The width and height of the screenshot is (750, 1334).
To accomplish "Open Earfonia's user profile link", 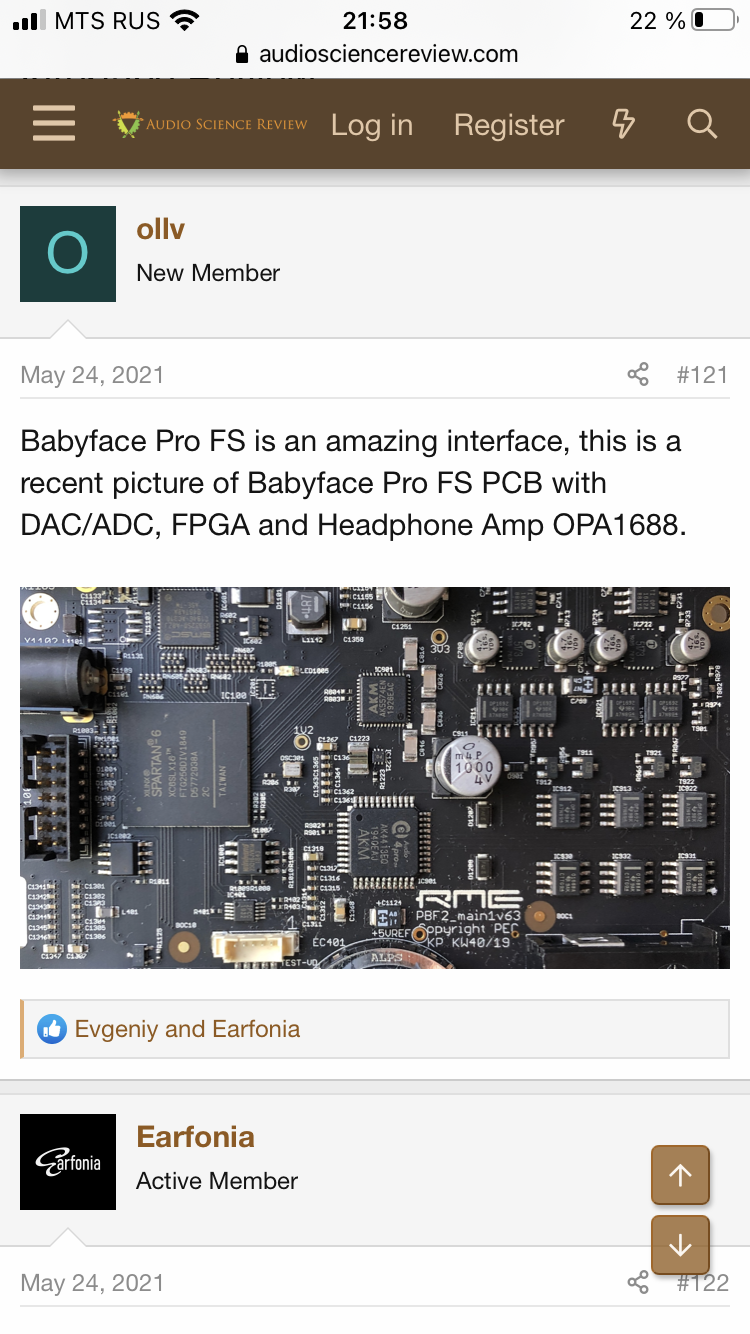I will 195,1137.
